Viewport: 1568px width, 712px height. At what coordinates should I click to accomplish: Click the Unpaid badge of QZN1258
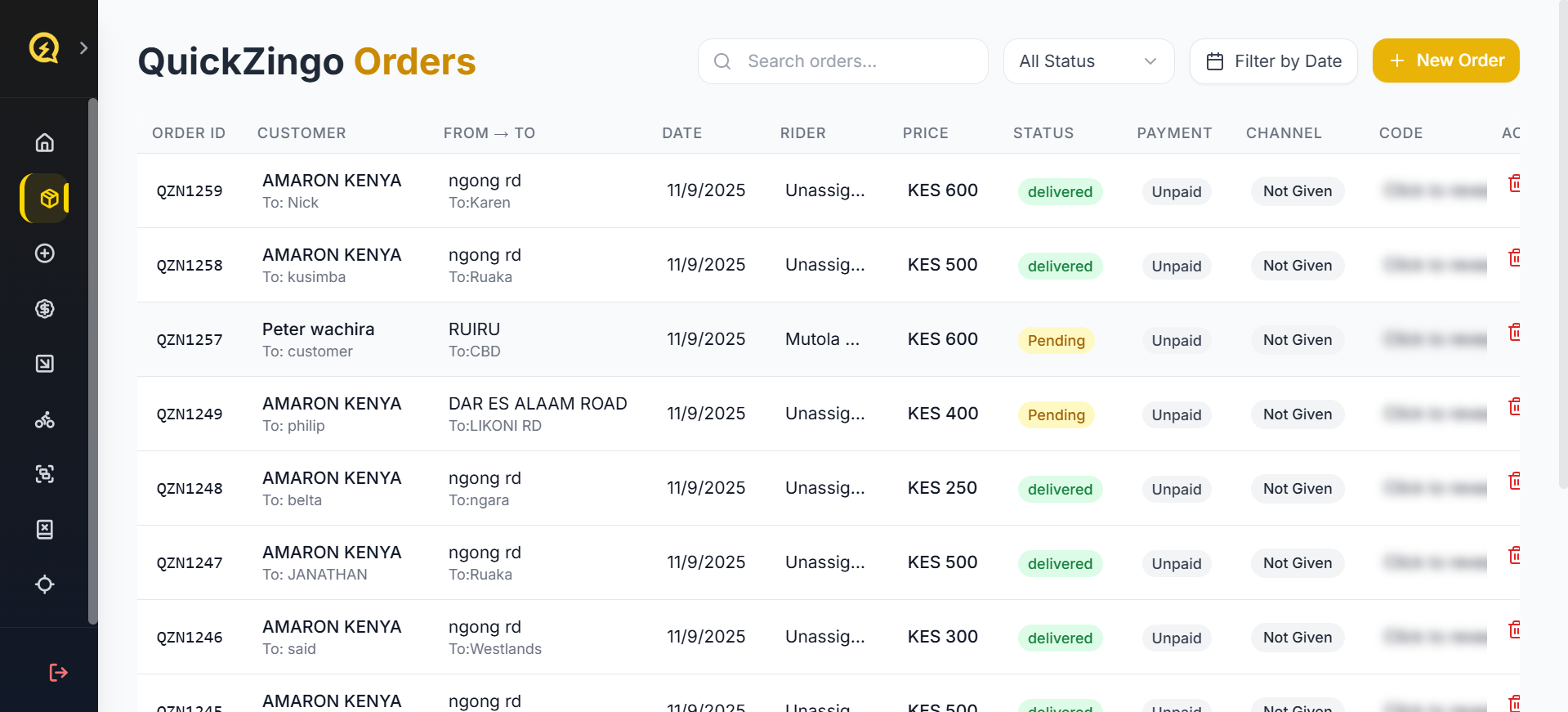point(1177,266)
